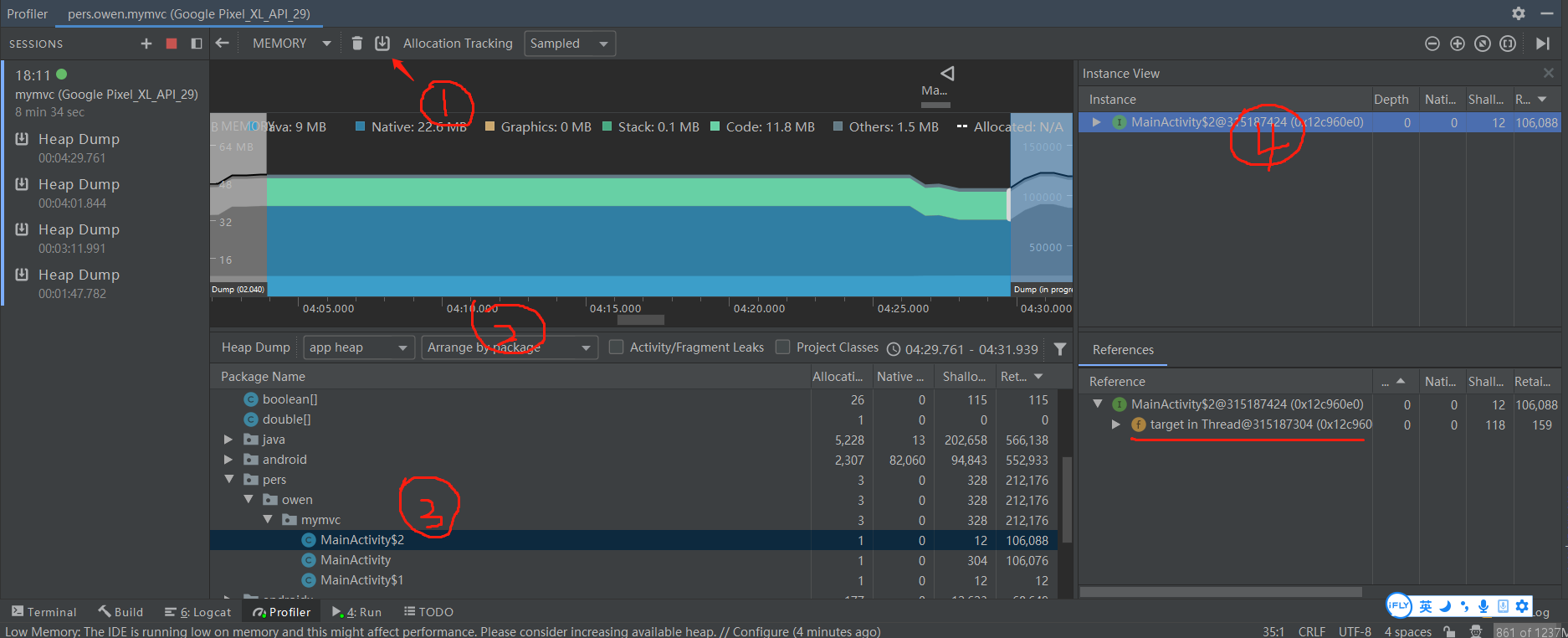The width and height of the screenshot is (1568, 638).
Task: Dump Java heap with download icon
Action: (382, 44)
